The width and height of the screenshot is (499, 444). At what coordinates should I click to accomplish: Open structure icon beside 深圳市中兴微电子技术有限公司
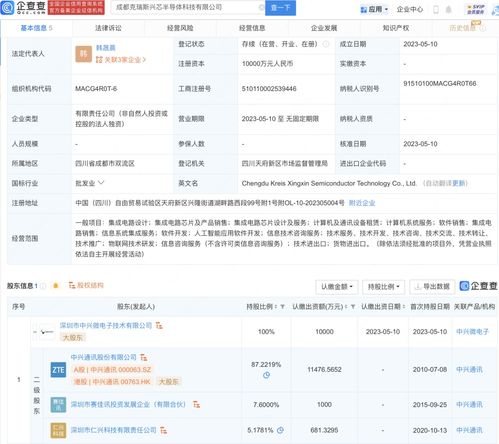point(159,325)
